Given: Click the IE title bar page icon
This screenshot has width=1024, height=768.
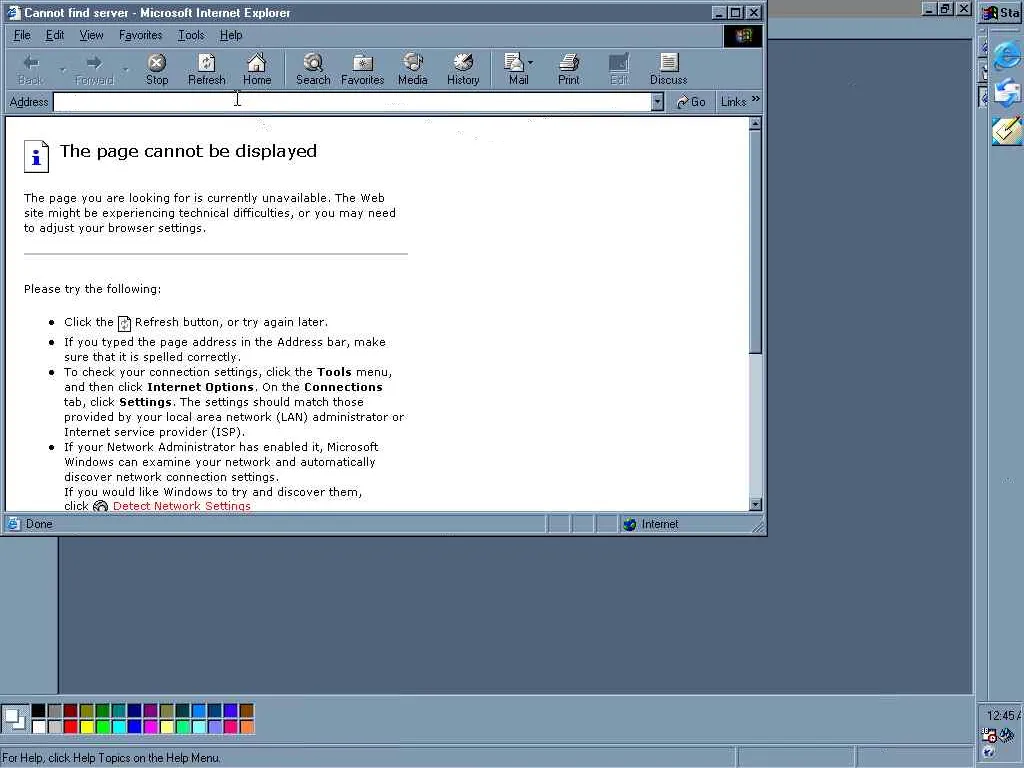Looking at the screenshot, I should click(x=13, y=12).
